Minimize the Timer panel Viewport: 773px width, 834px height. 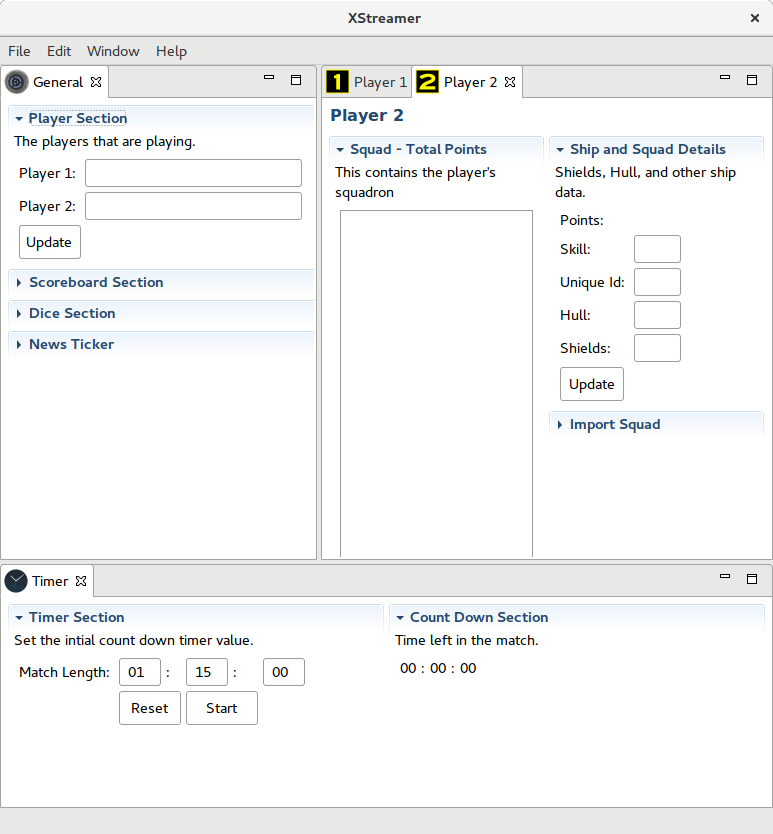coord(725,577)
